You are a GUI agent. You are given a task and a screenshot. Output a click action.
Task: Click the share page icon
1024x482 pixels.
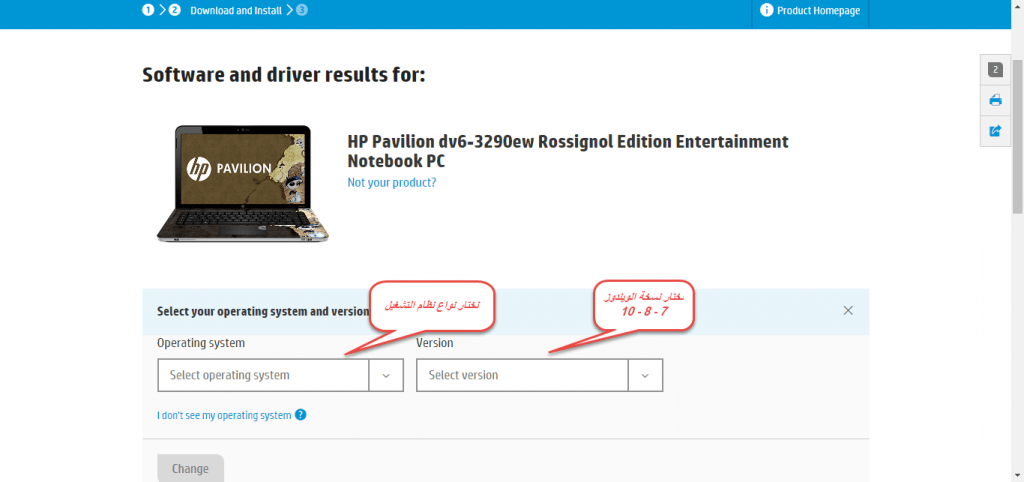(995, 131)
